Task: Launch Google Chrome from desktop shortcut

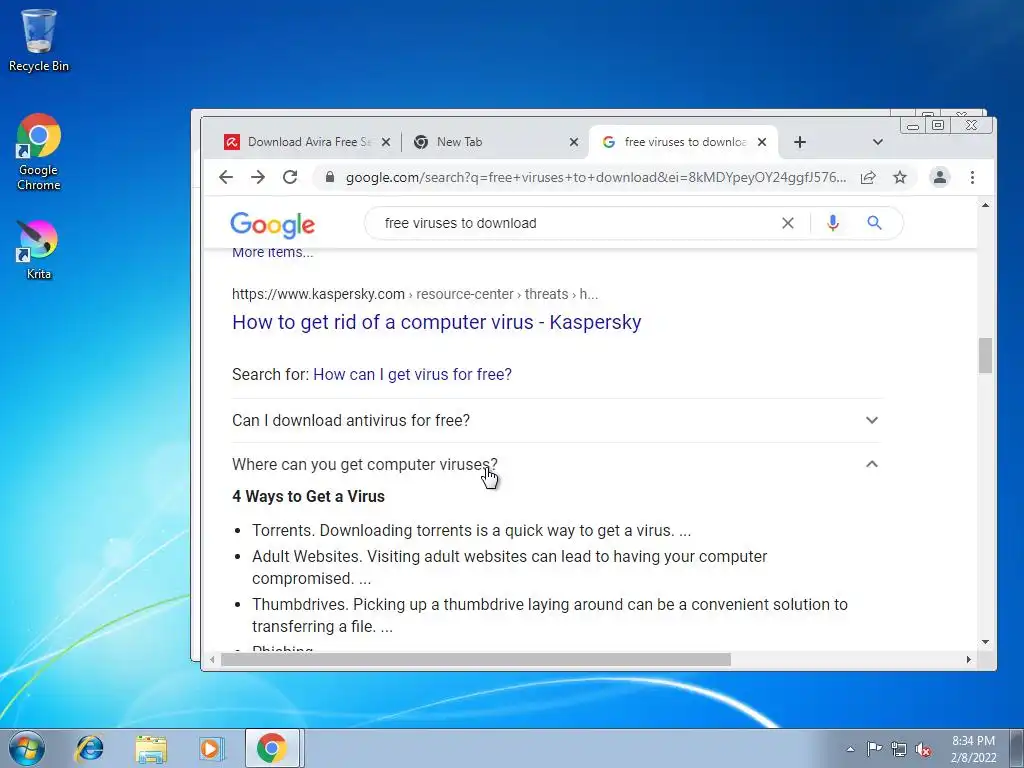Action: (39, 152)
